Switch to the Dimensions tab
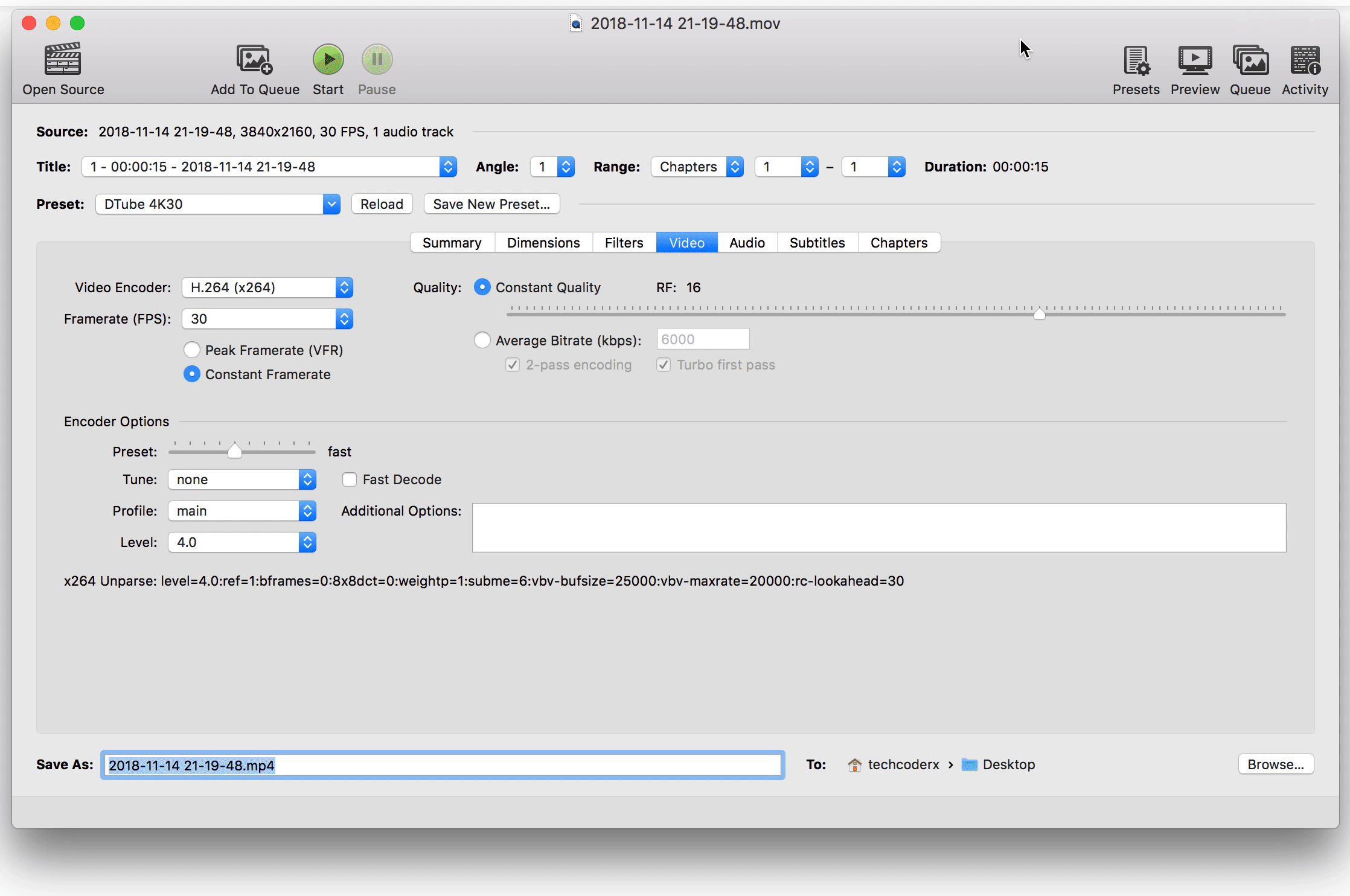The width and height of the screenshot is (1350, 896). (x=543, y=243)
